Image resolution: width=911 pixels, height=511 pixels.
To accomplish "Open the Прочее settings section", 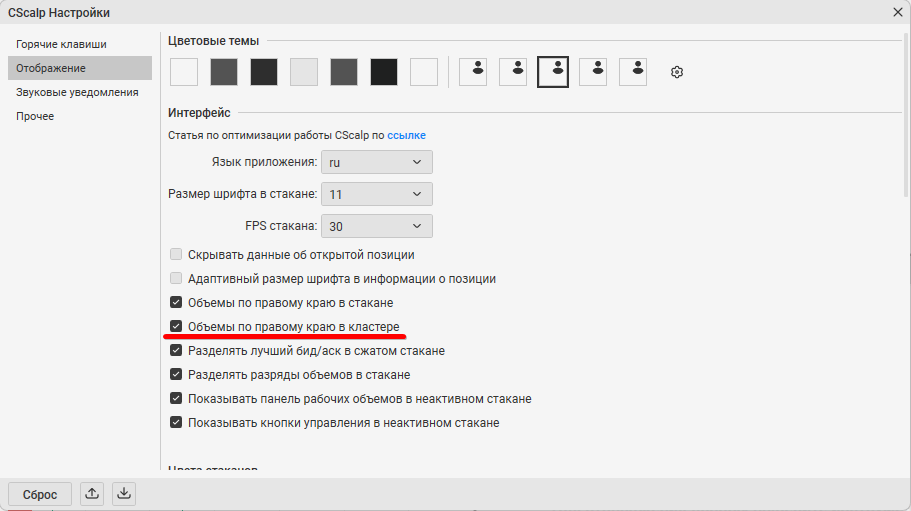I will pyautogui.click(x=80, y=116).
